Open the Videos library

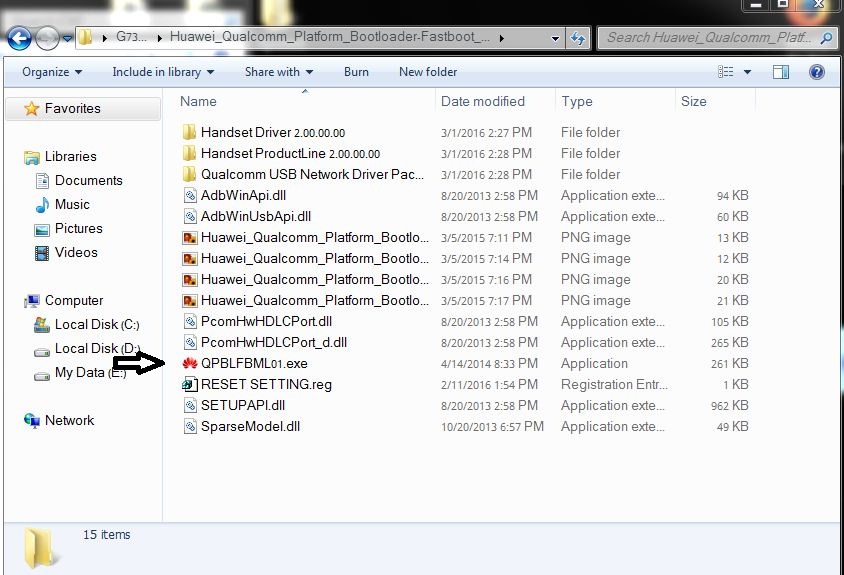point(76,253)
